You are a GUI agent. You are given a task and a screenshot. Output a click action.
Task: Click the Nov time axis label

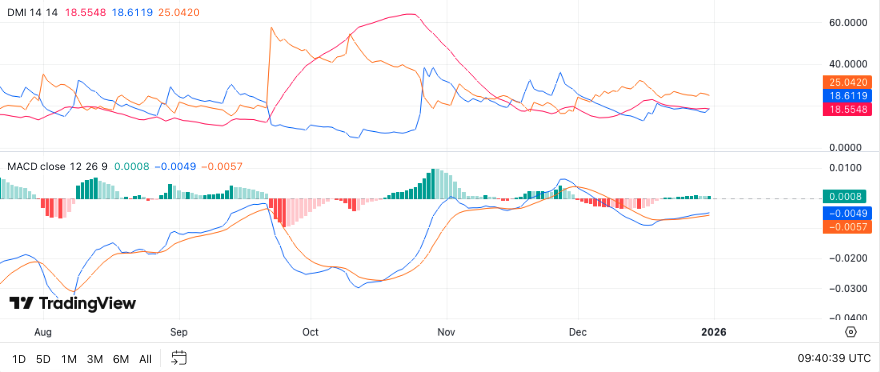[x=446, y=332]
